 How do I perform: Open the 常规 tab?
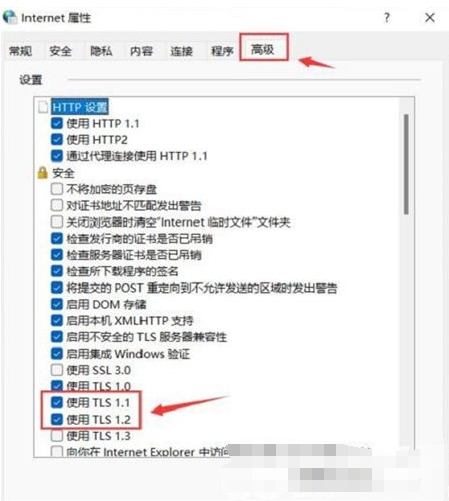pyautogui.click(x=21, y=51)
